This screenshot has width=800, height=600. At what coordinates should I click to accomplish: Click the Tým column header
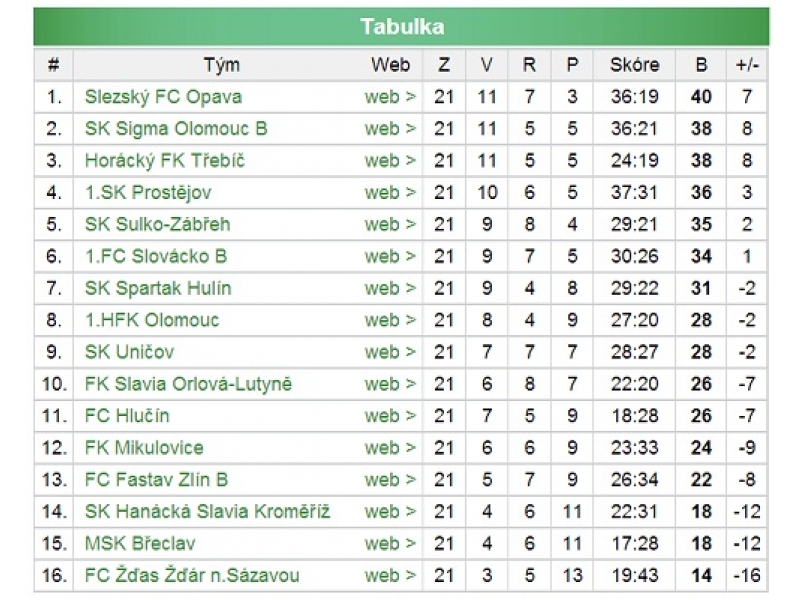point(221,65)
